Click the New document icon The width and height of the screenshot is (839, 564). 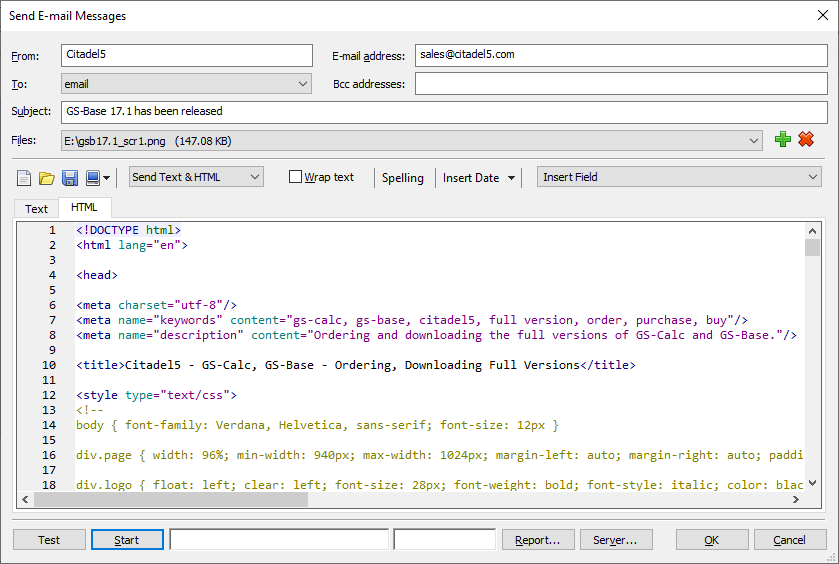24,178
